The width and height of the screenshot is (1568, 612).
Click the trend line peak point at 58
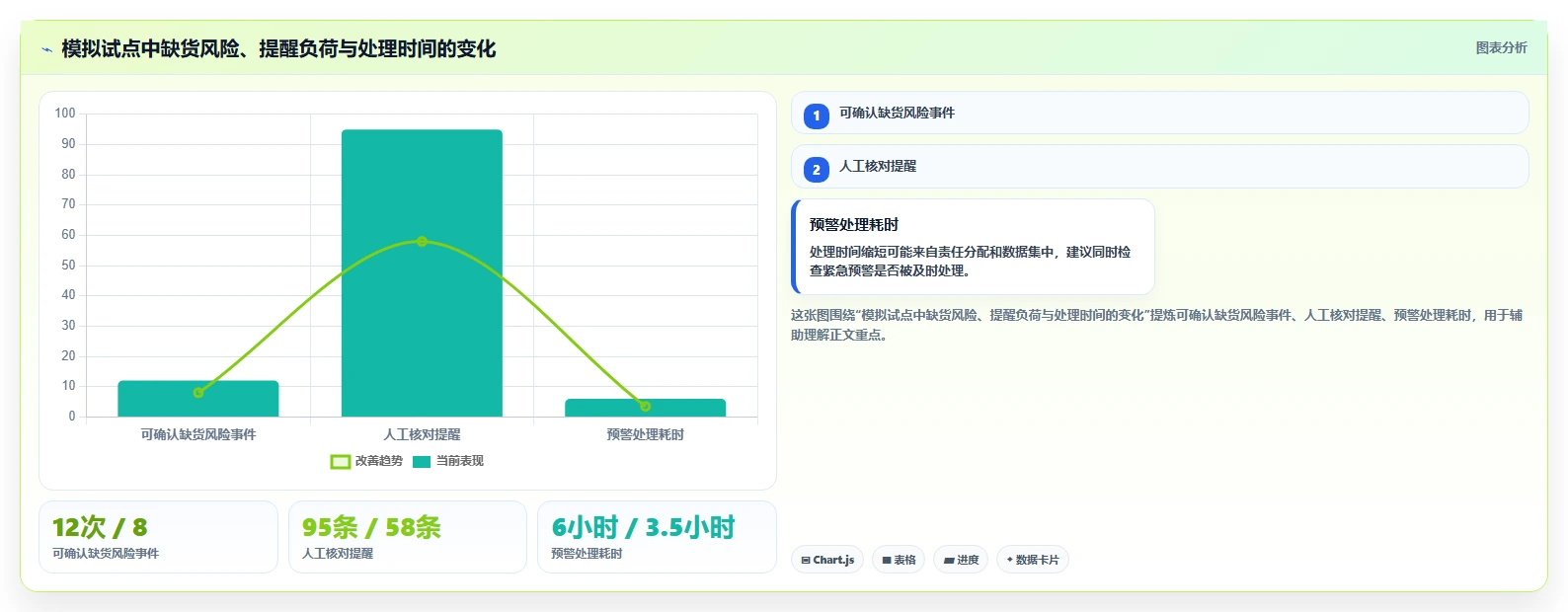(422, 241)
